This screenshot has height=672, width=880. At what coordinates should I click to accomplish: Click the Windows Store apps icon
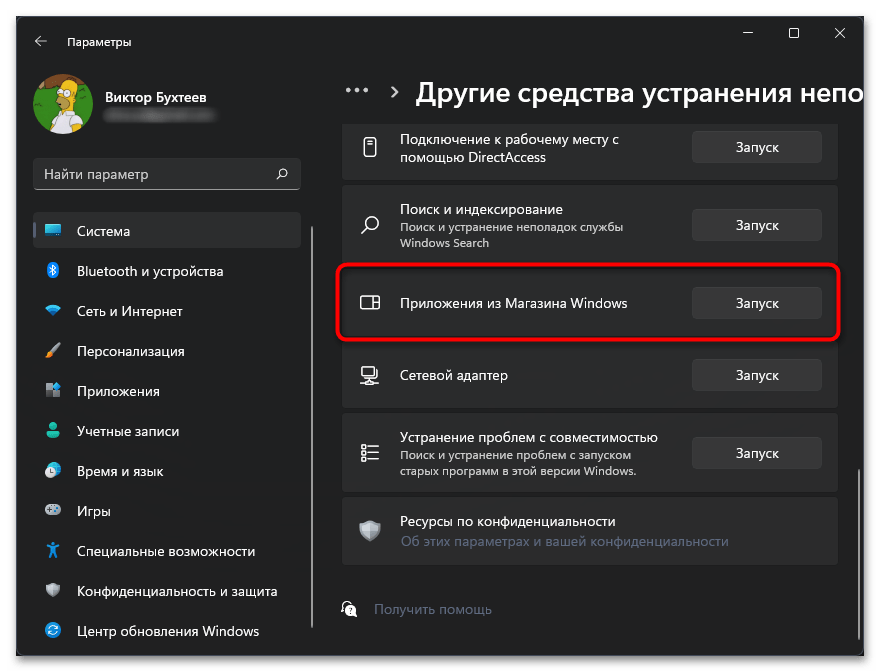tap(370, 303)
